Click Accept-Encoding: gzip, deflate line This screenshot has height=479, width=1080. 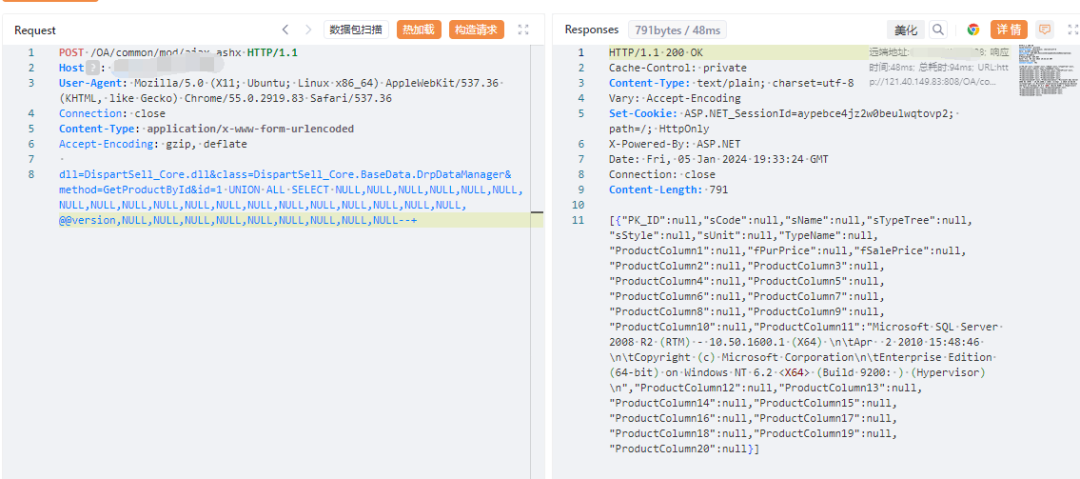(x=152, y=144)
